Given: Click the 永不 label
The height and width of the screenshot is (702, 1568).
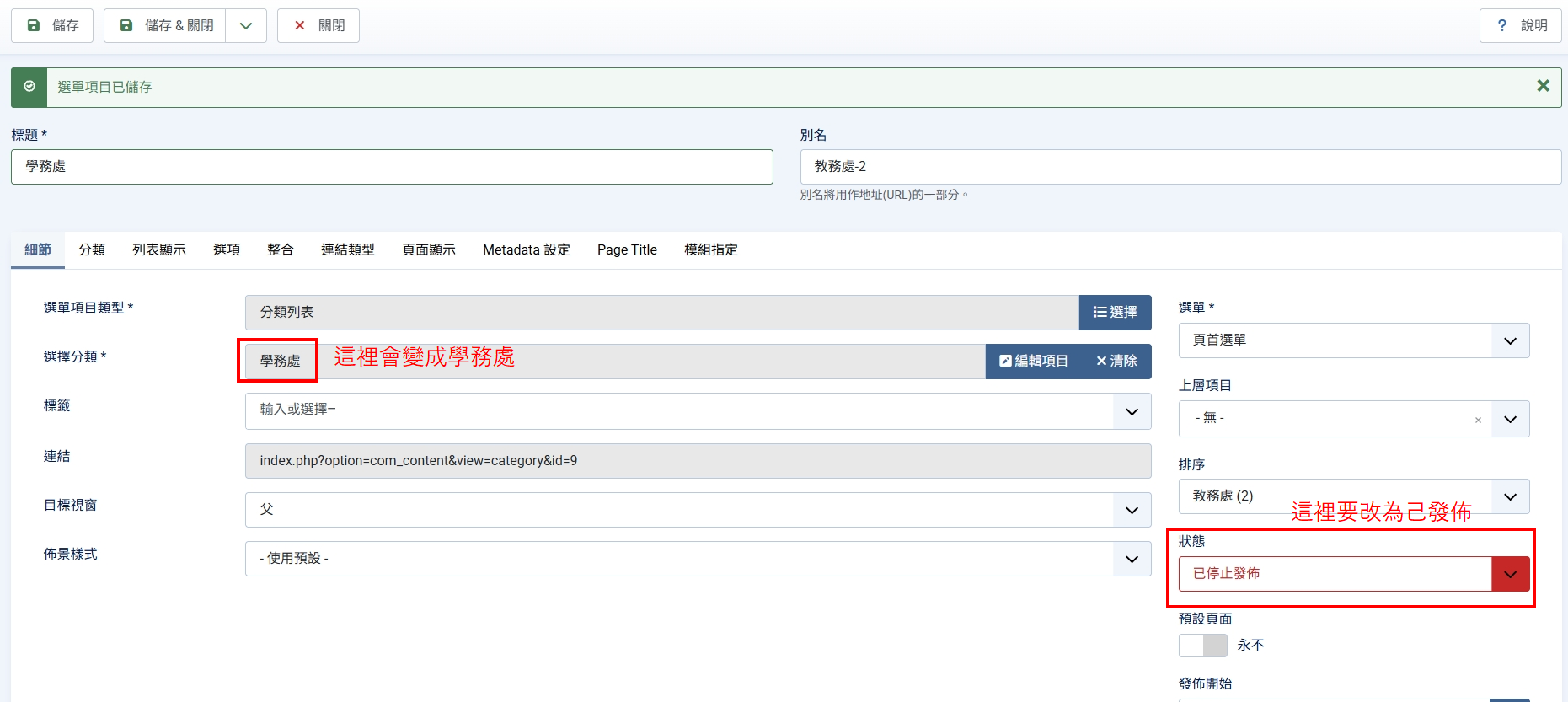Looking at the screenshot, I should 1250,645.
